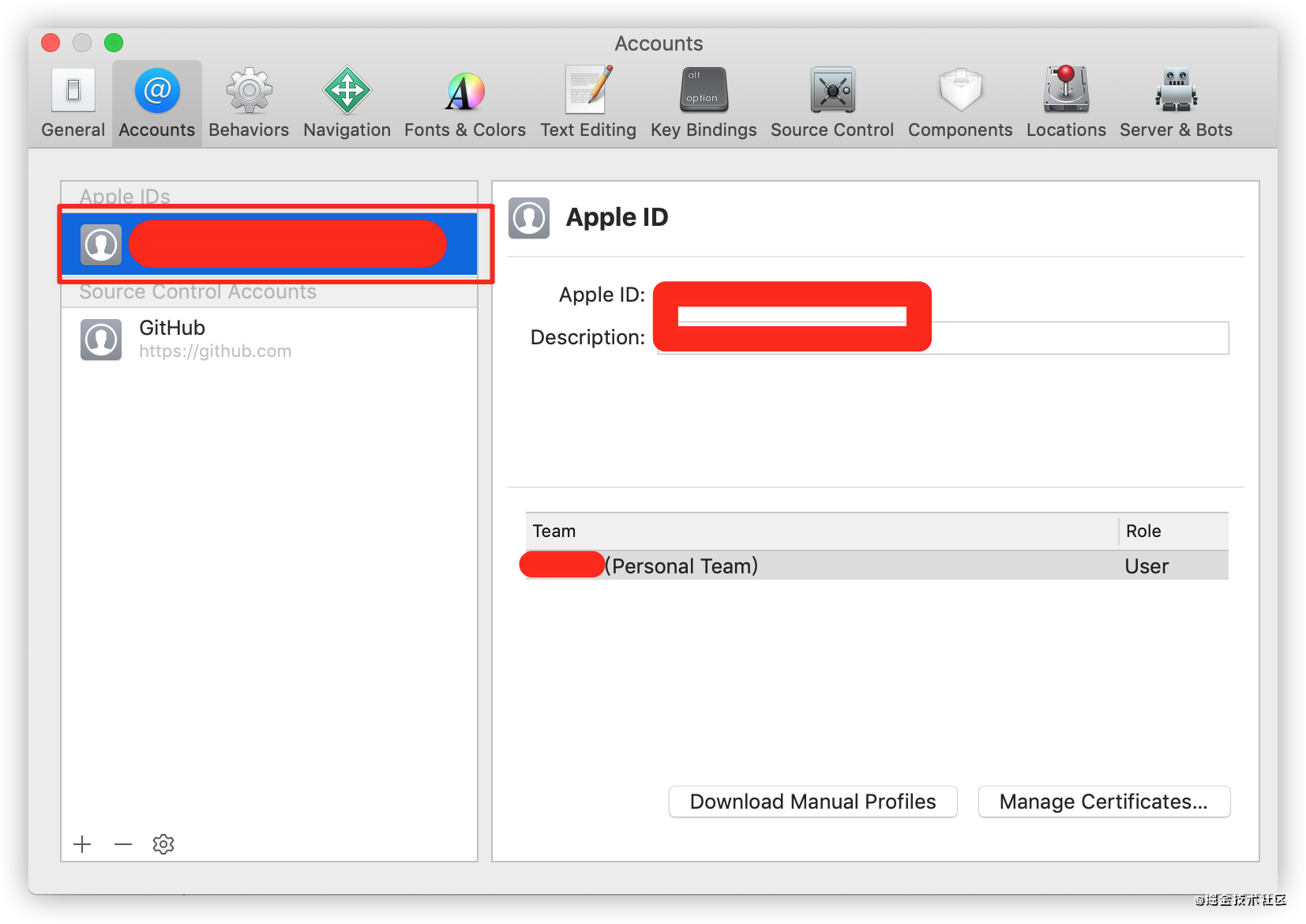Viewport: 1306px width, 924px height.
Task: Remove selected account with minus button
Action: click(x=123, y=844)
